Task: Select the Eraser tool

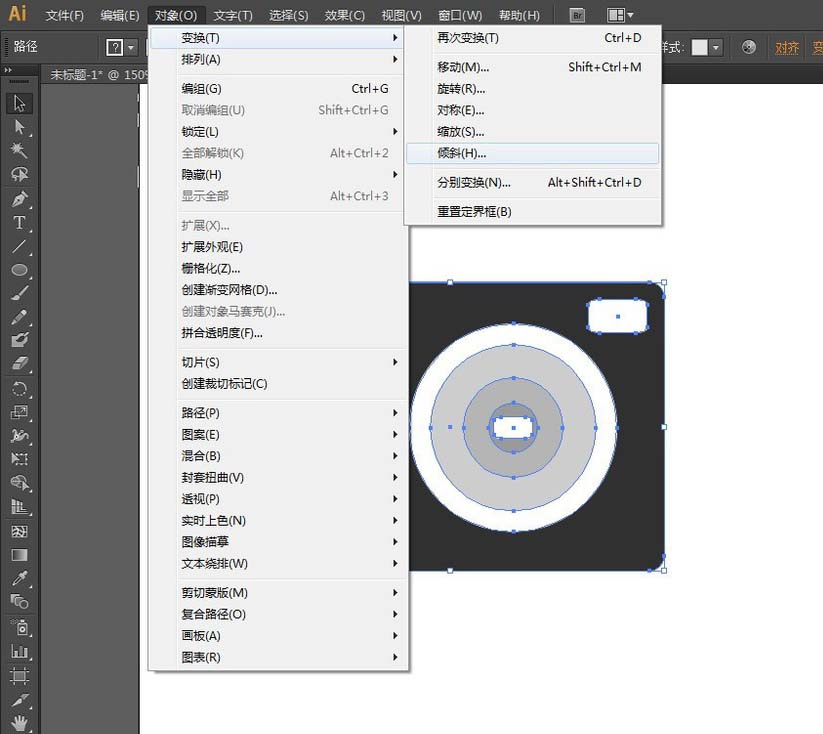Action: coord(19,363)
